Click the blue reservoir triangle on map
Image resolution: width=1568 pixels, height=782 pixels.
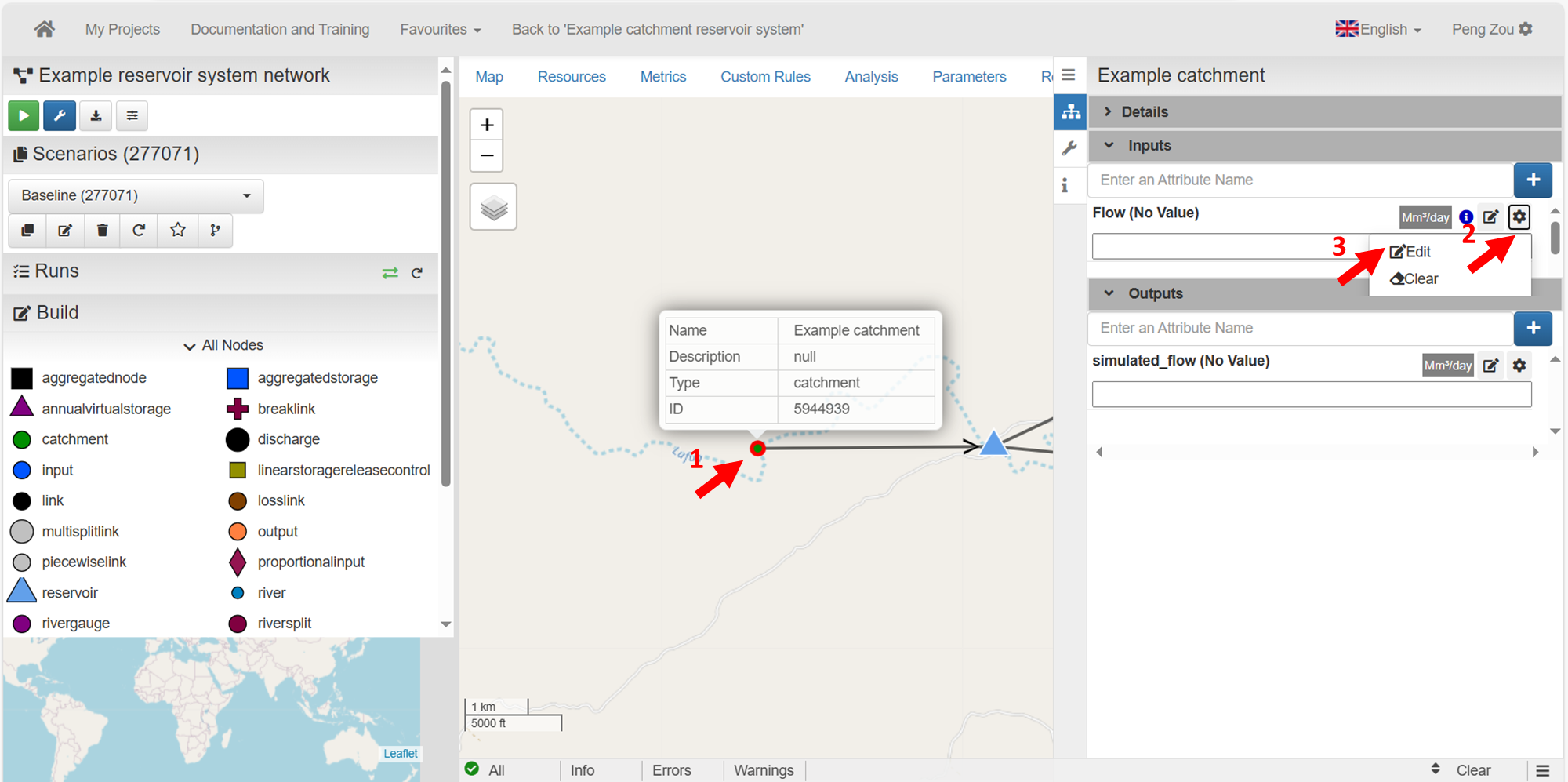[993, 444]
